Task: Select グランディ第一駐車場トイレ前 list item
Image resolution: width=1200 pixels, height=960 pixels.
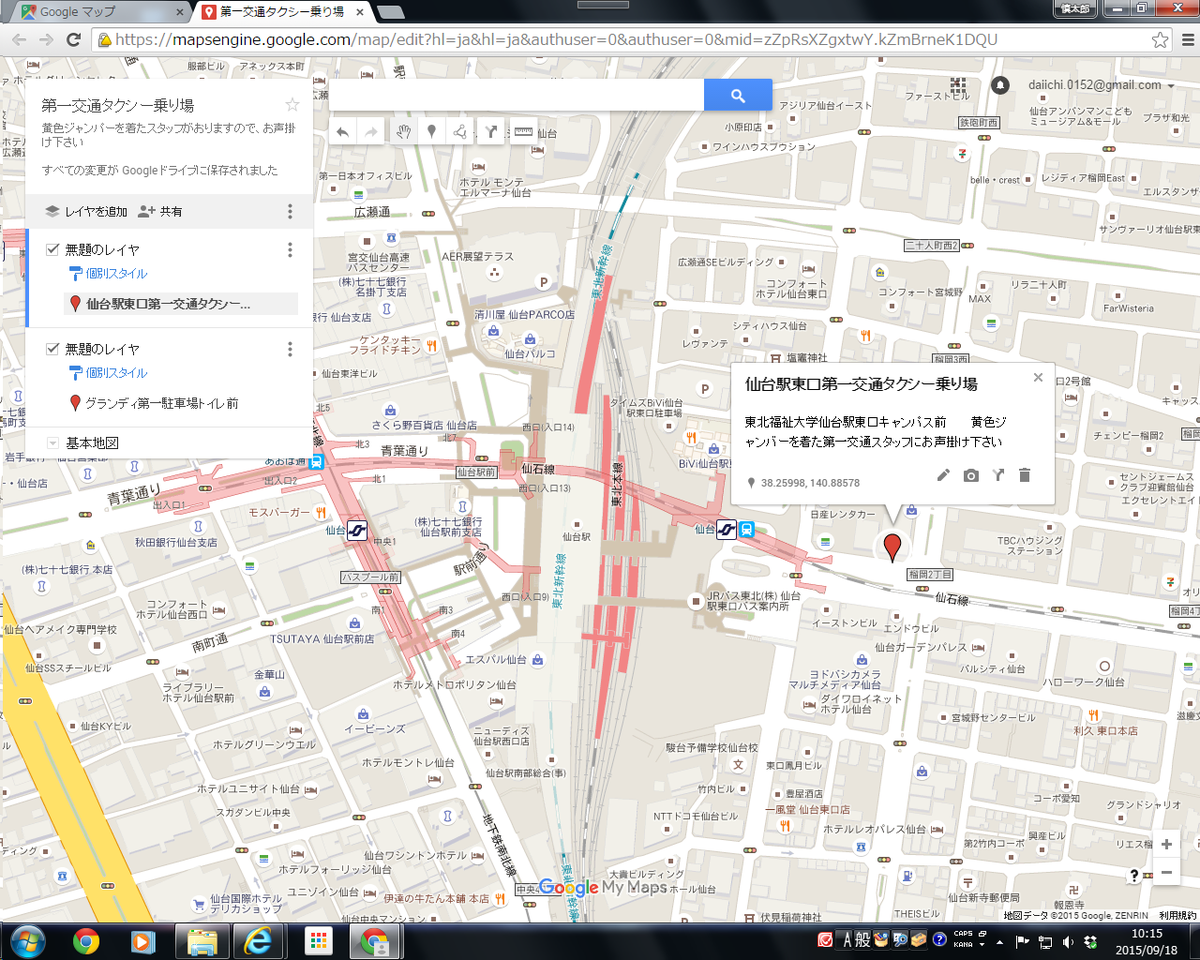Action: (161, 403)
